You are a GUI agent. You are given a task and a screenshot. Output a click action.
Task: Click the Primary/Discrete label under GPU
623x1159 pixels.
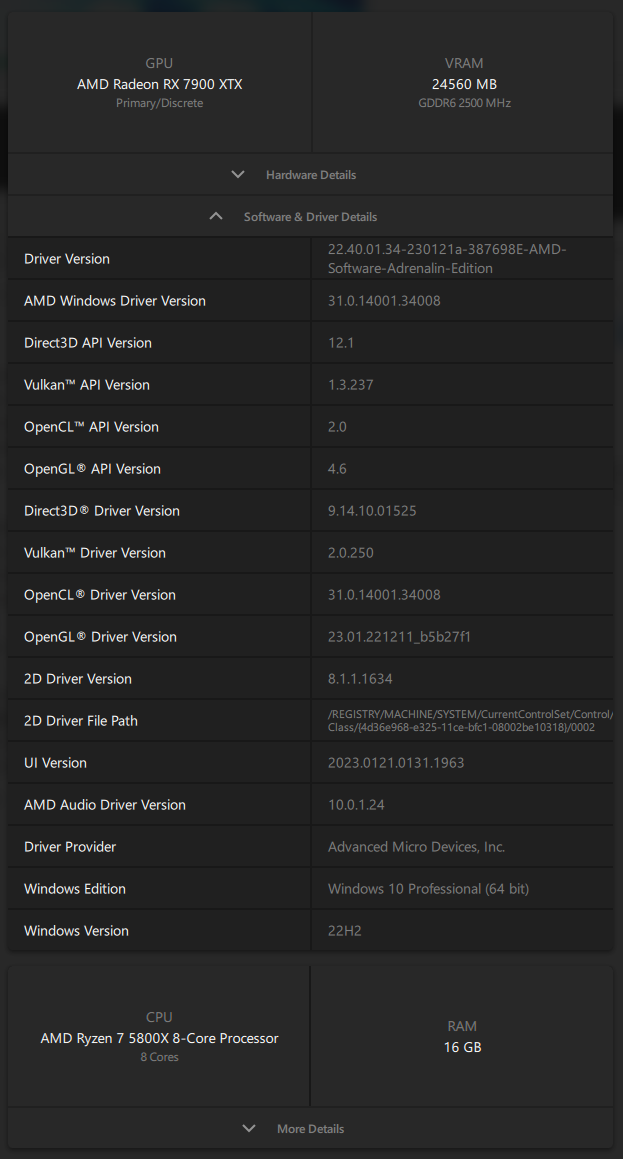(x=160, y=103)
